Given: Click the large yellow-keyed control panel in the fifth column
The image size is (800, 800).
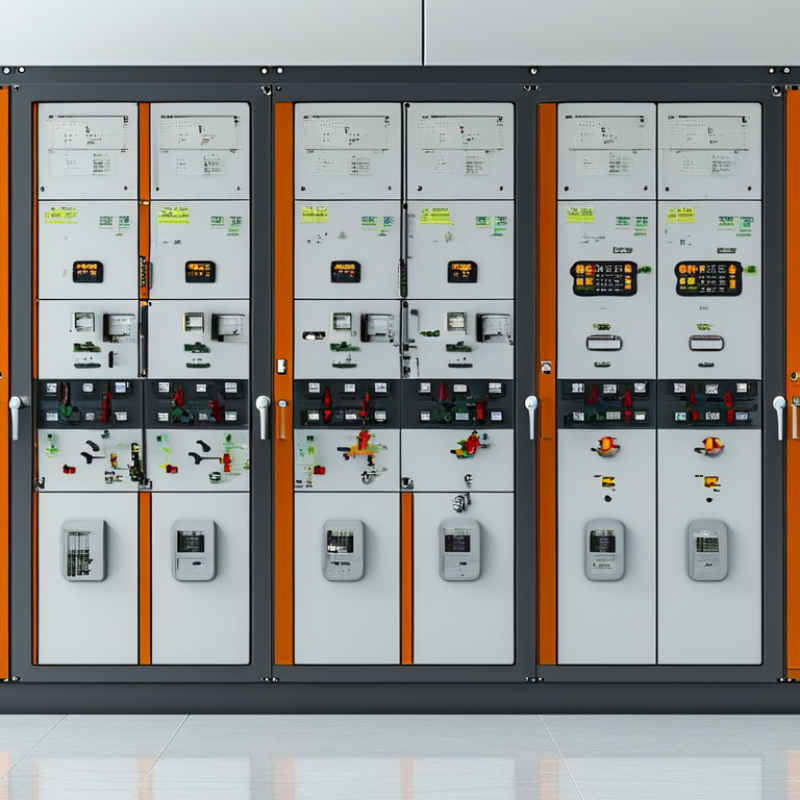Looking at the screenshot, I should pos(604,279).
